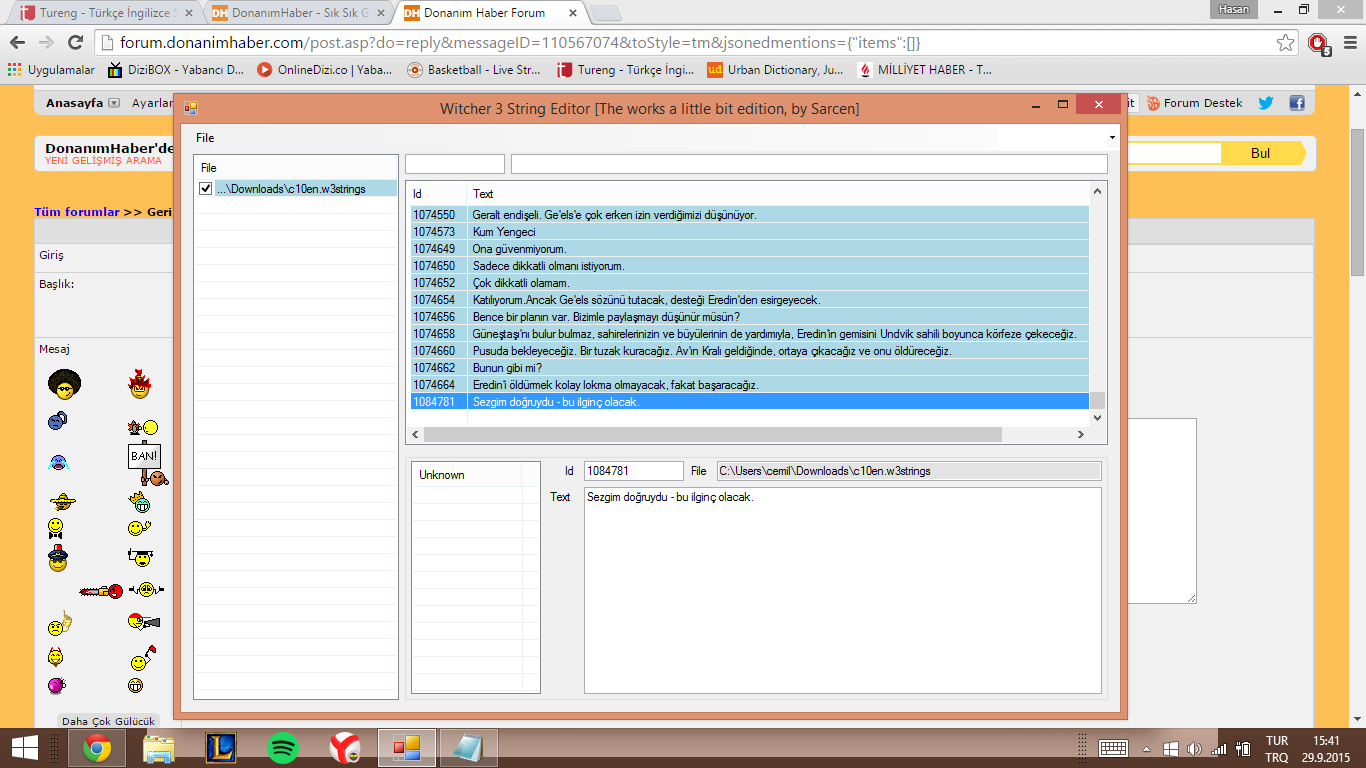Open the Forum Destek link
This screenshot has height=768, width=1366.
[1195, 103]
